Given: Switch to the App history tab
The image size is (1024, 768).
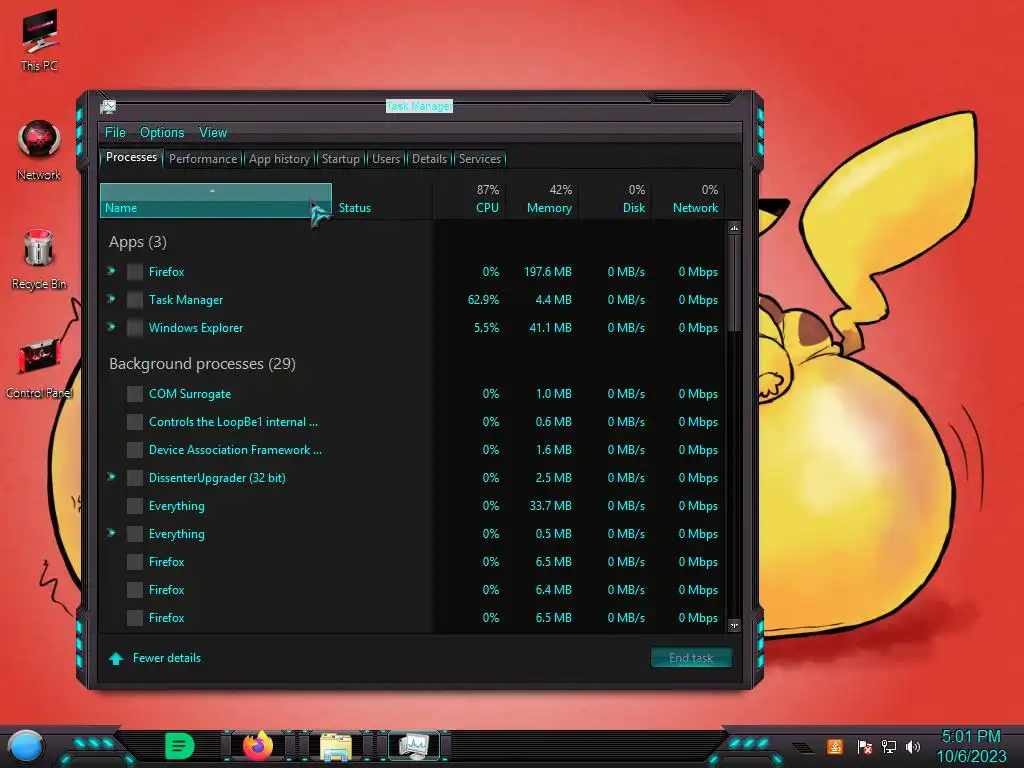Looking at the screenshot, I should click(x=280, y=159).
